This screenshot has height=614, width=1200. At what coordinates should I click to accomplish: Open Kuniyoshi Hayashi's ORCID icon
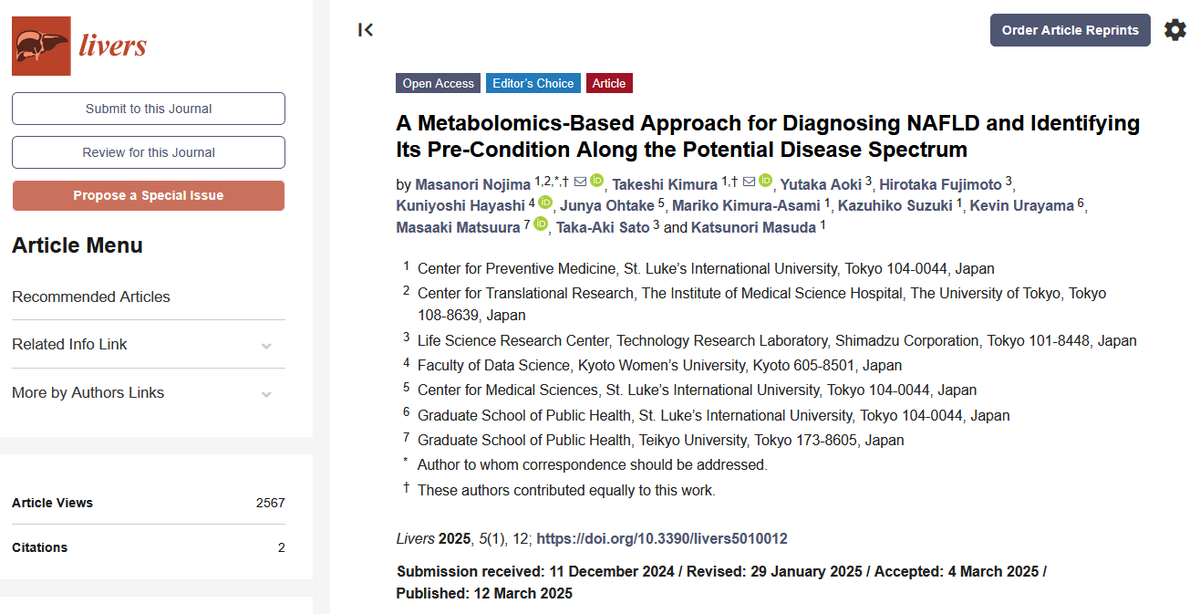click(545, 203)
